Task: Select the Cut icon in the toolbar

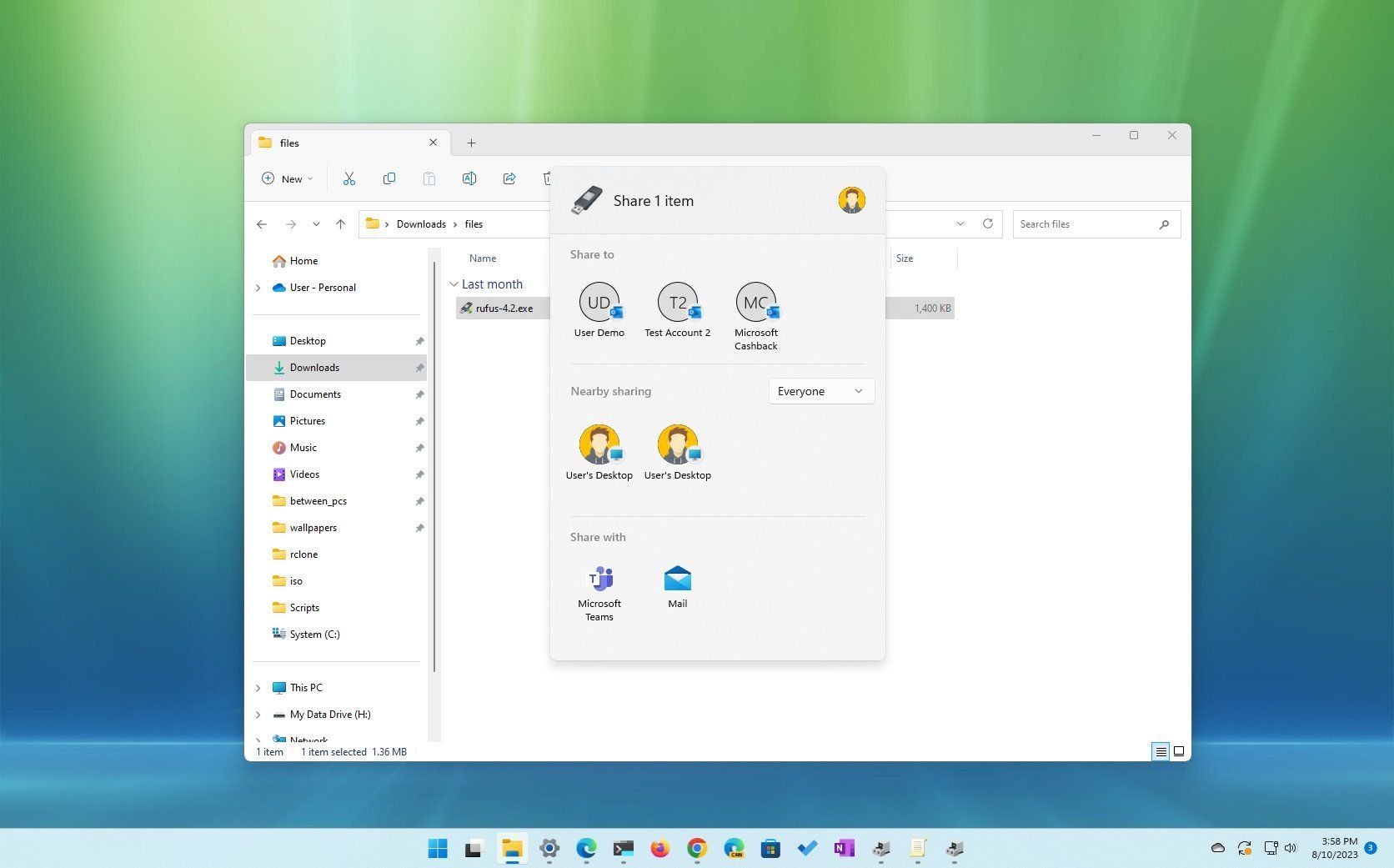Action: click(349, 178)
